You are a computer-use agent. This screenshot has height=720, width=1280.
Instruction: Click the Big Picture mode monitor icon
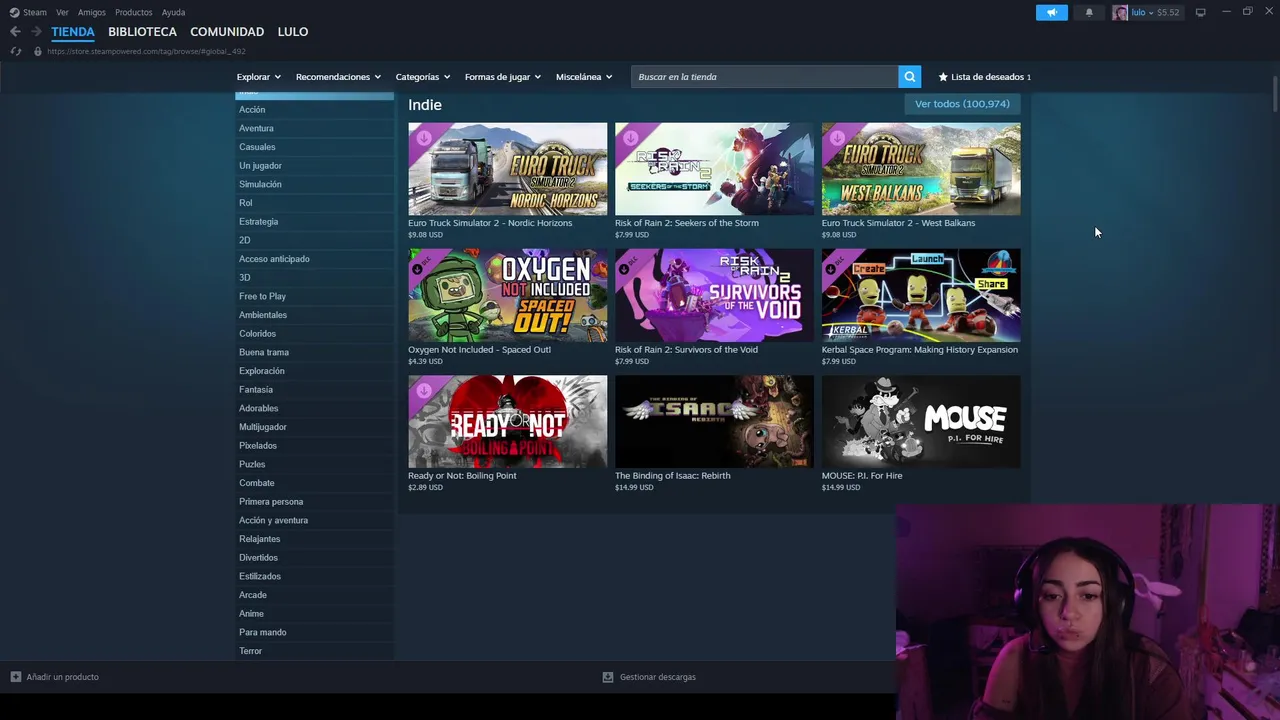coord(1200,12)
